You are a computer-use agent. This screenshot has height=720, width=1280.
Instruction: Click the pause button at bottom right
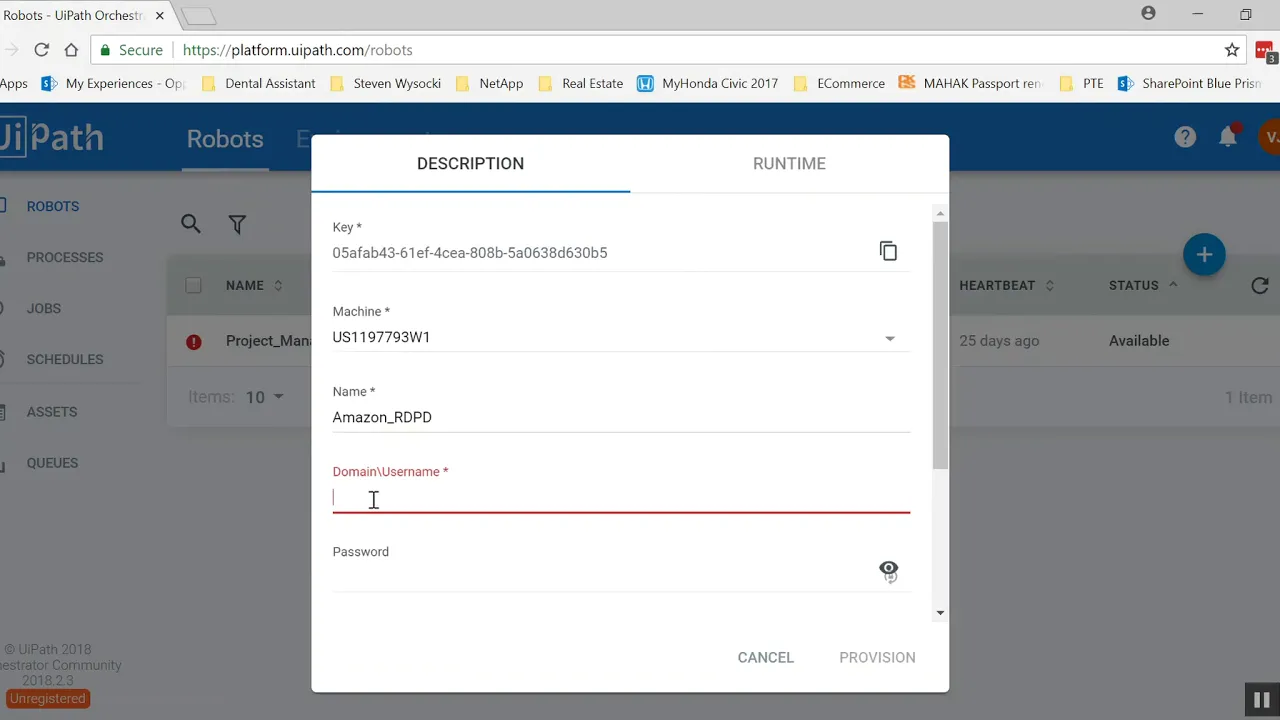[1262, 700]
